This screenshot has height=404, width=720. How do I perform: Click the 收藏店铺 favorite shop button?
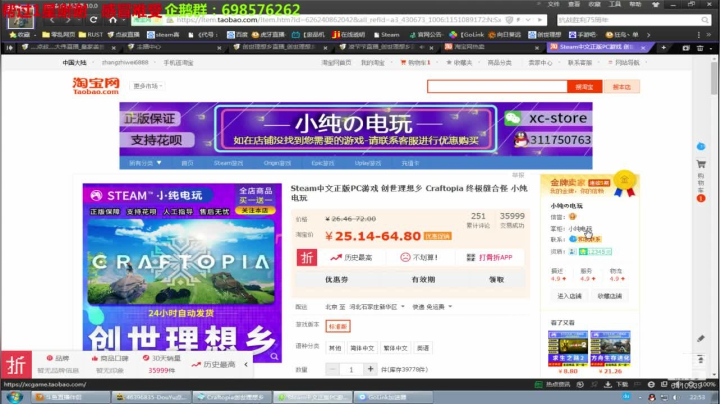click(x=609, y=296)
